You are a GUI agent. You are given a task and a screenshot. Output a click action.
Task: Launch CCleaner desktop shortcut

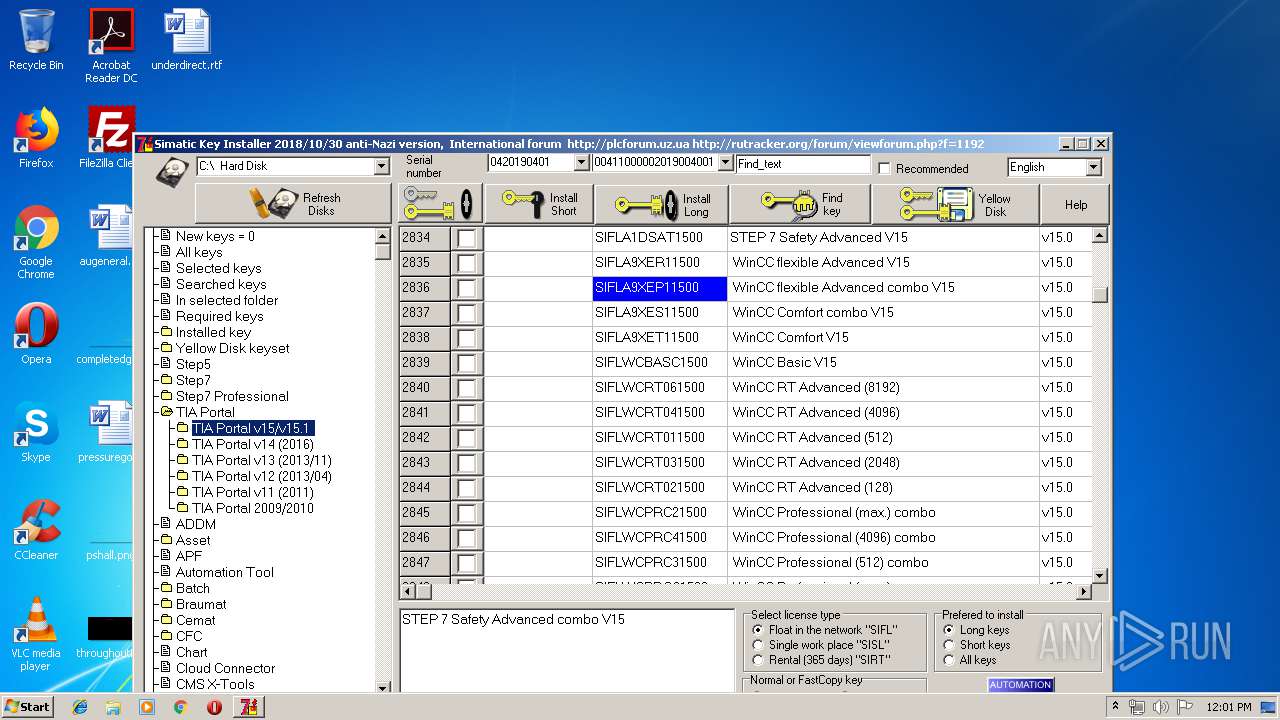pos(36,530)
